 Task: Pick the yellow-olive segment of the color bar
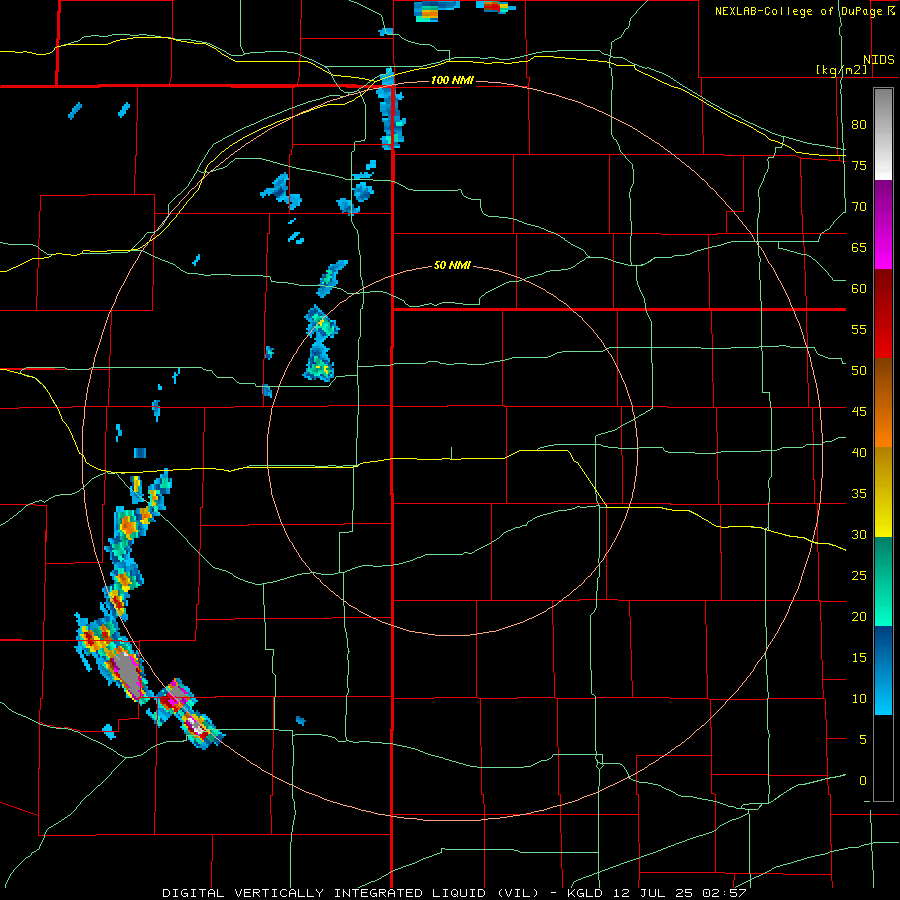point(883,492)
